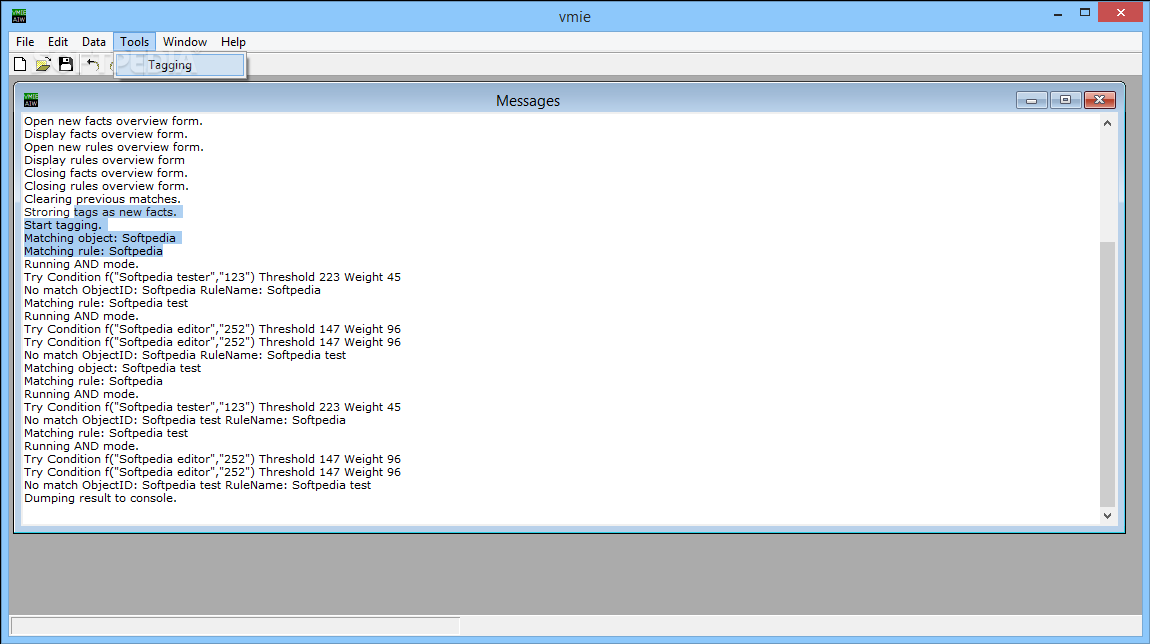Maximize the Messages child window
1150x644 pixels.
pyautogui.click(x=1066, y=100)
